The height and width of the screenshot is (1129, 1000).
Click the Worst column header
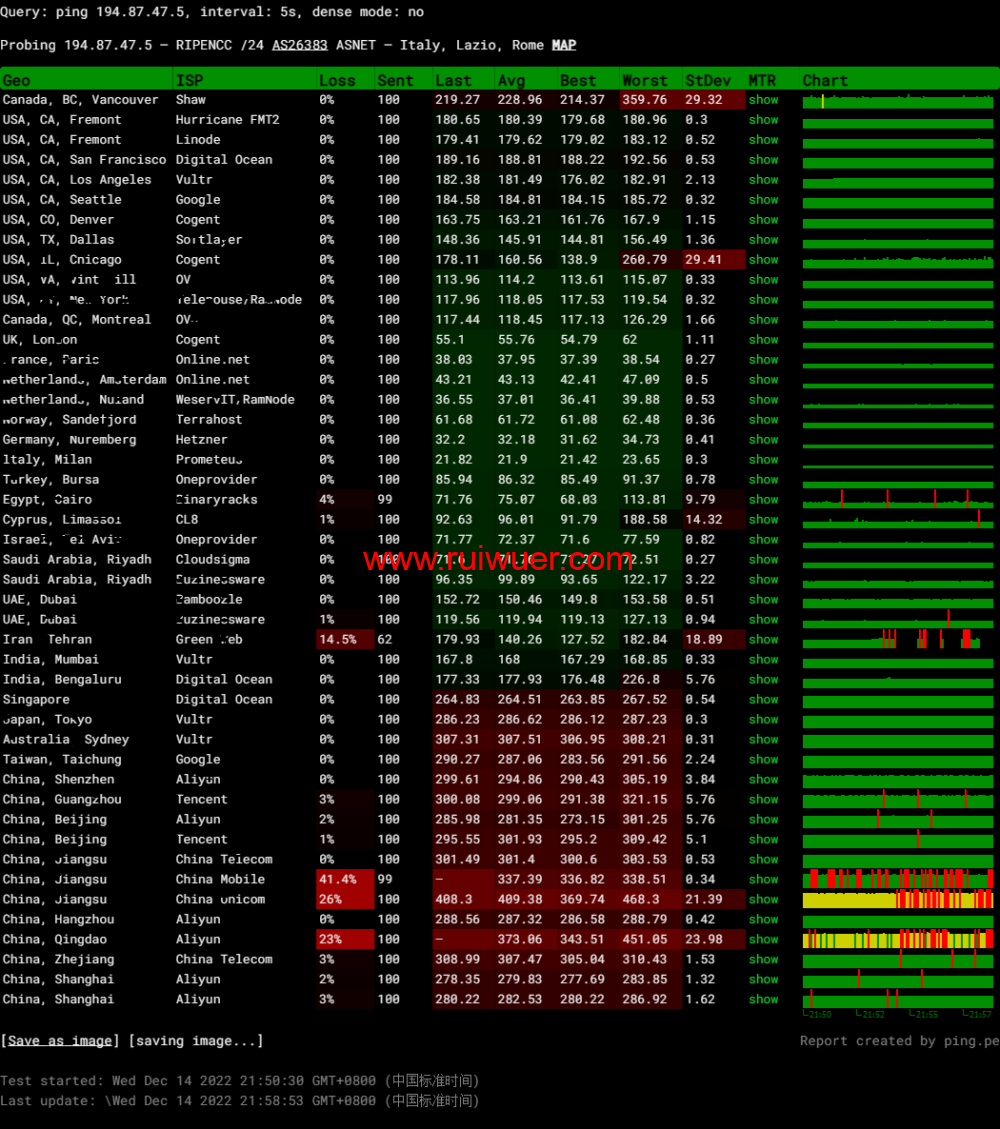pyautogui.click(x=644, y=80)
